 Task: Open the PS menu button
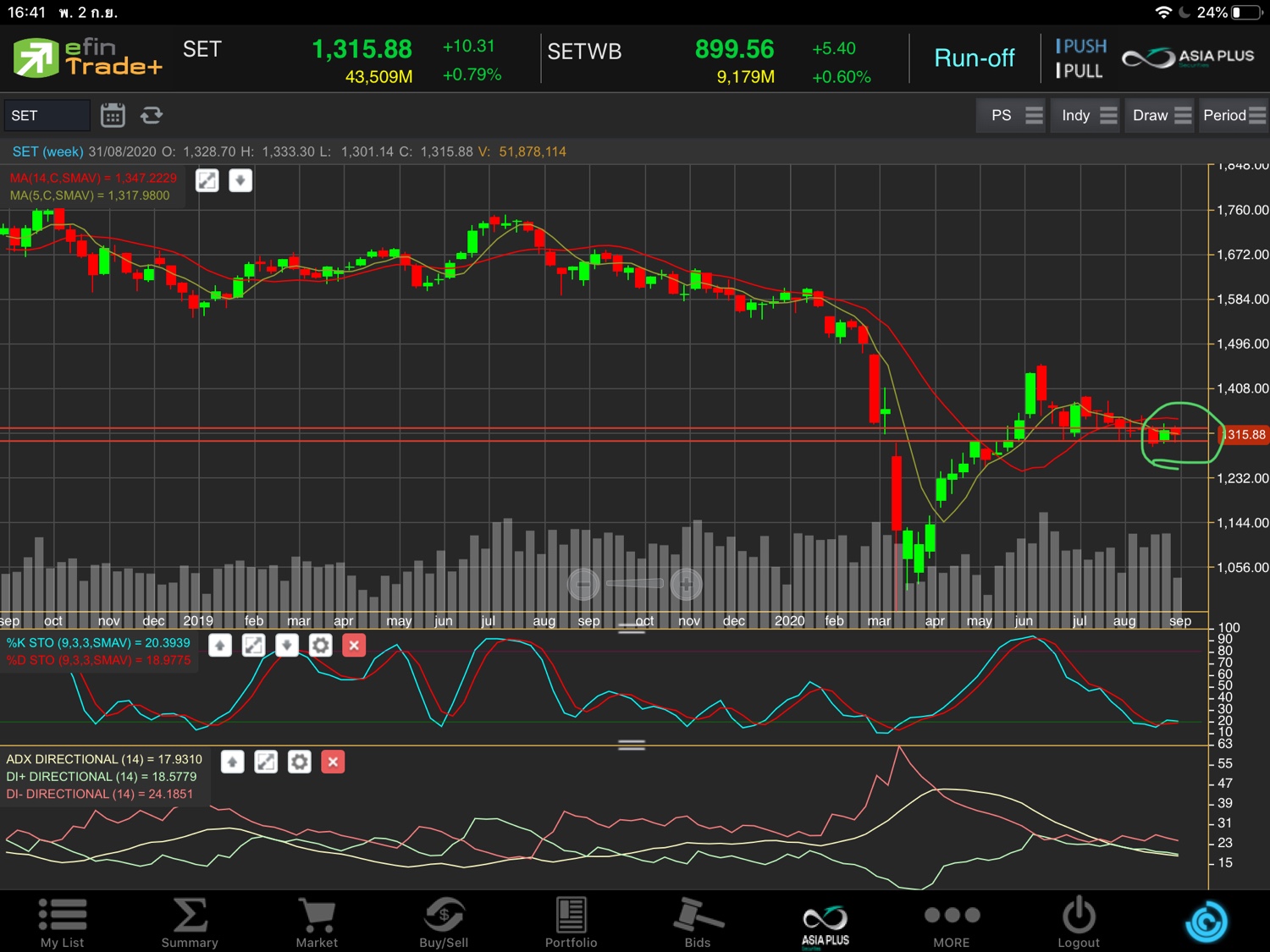[x=1015, y=115]
